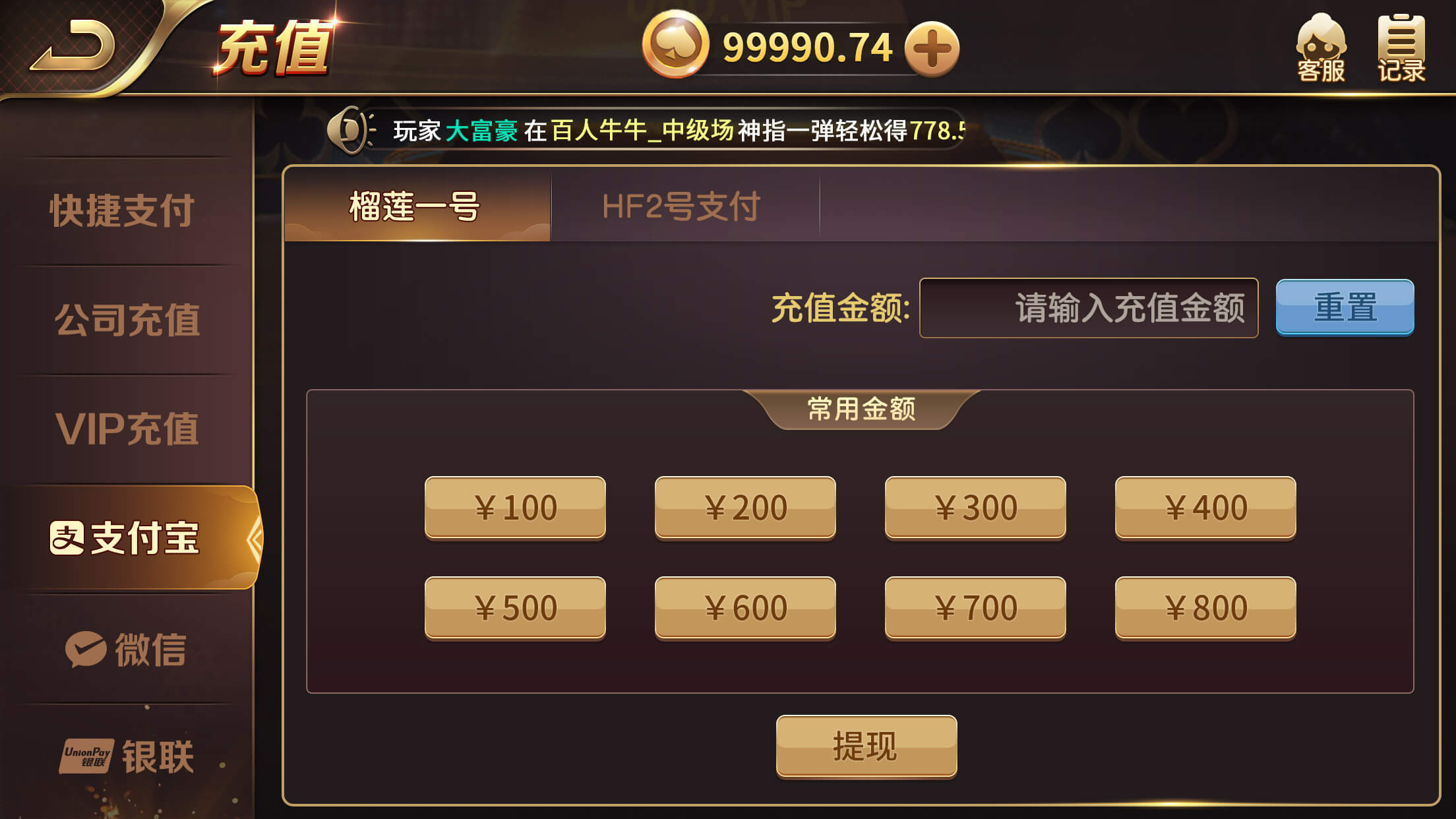Click the gold spade coin icon
Image resolution: width=1456 pixels, height=819 pixels.
675,45
